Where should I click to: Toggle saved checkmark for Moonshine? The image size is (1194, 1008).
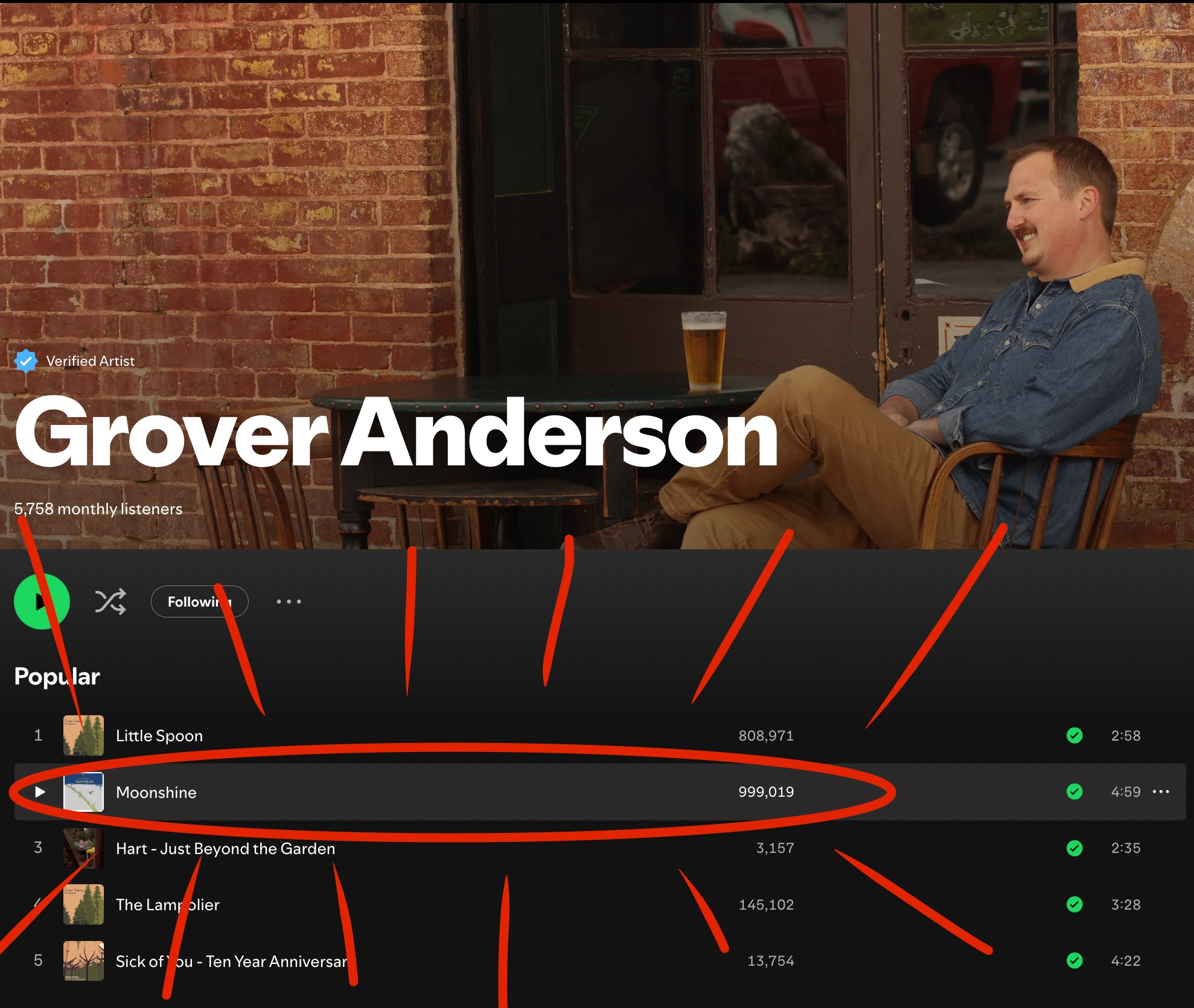point(1074,791)
